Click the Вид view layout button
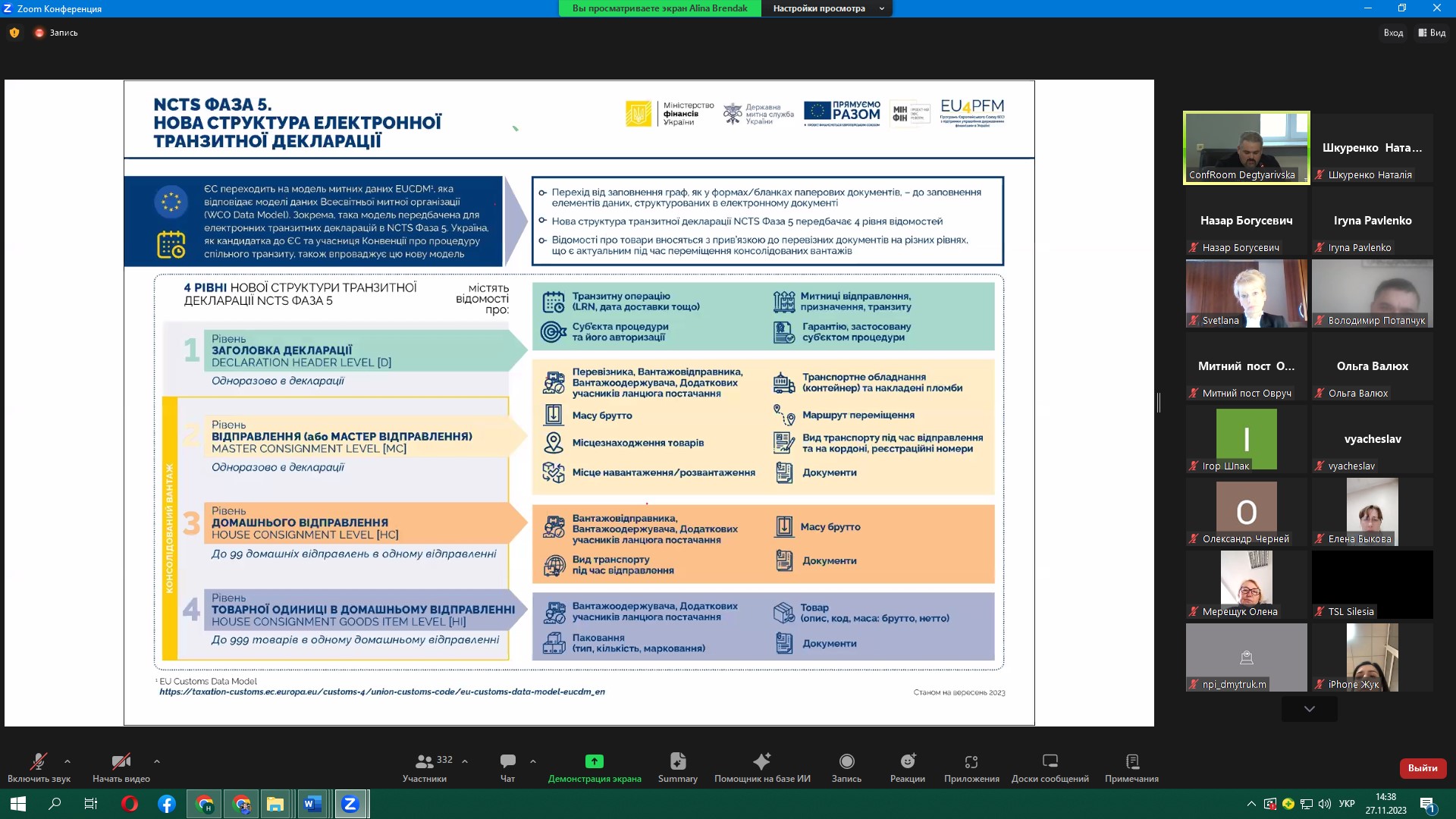1456x819 pixels. pyautogui.click(x=1432, y=33)
